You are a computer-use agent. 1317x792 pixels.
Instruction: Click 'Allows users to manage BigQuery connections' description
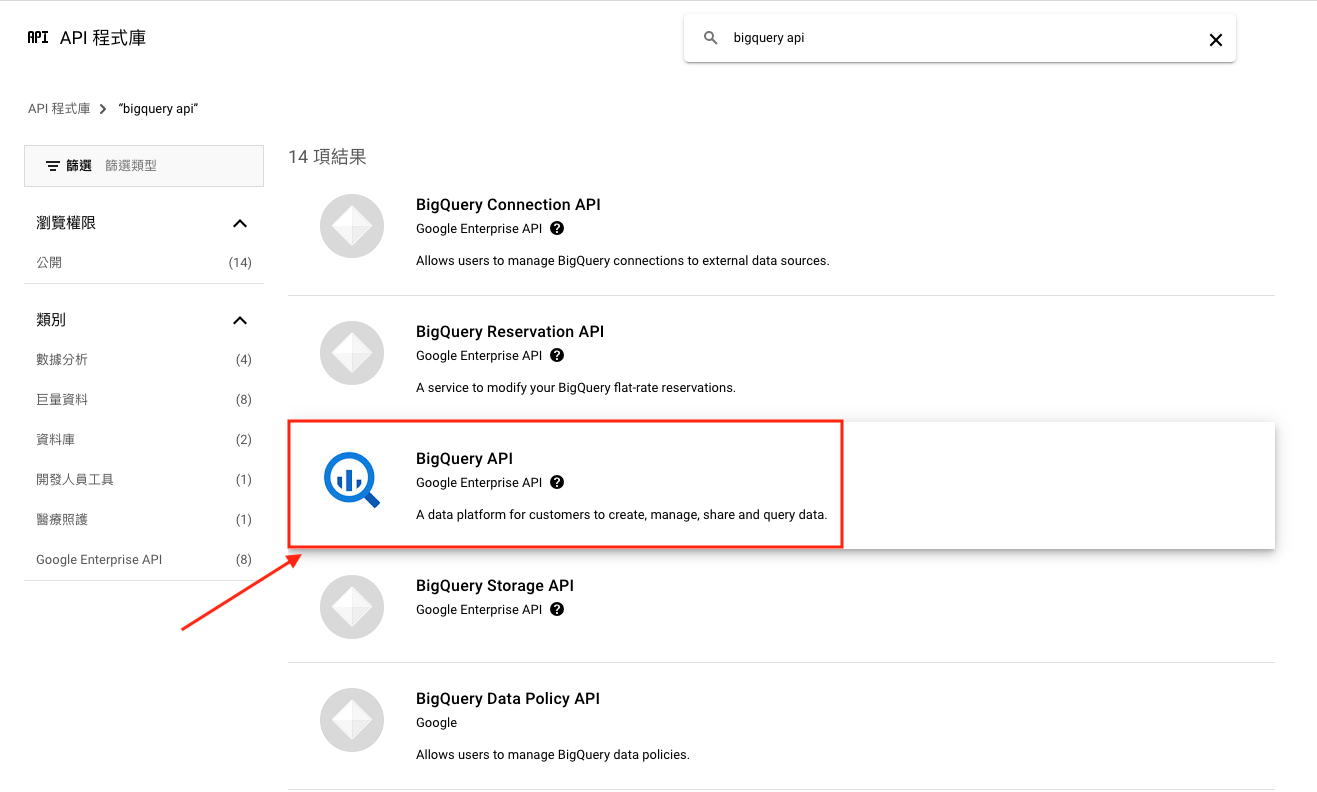622,261
